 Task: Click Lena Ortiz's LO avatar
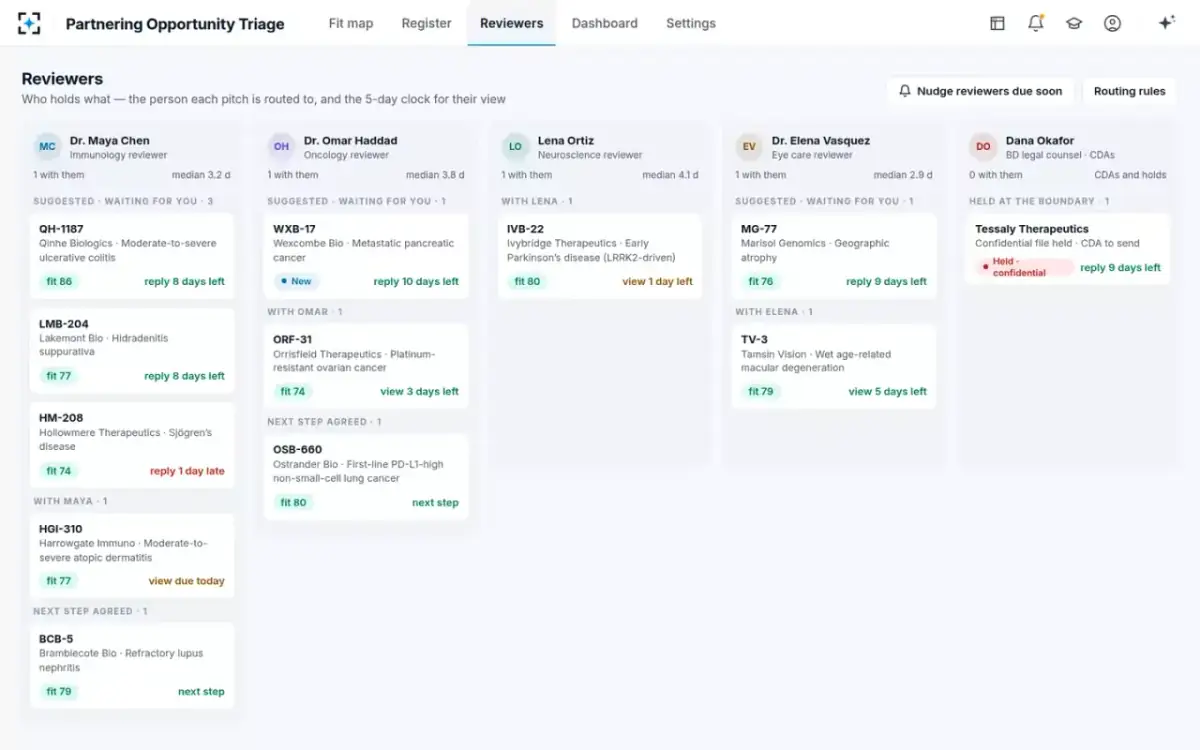pos(515,147)
